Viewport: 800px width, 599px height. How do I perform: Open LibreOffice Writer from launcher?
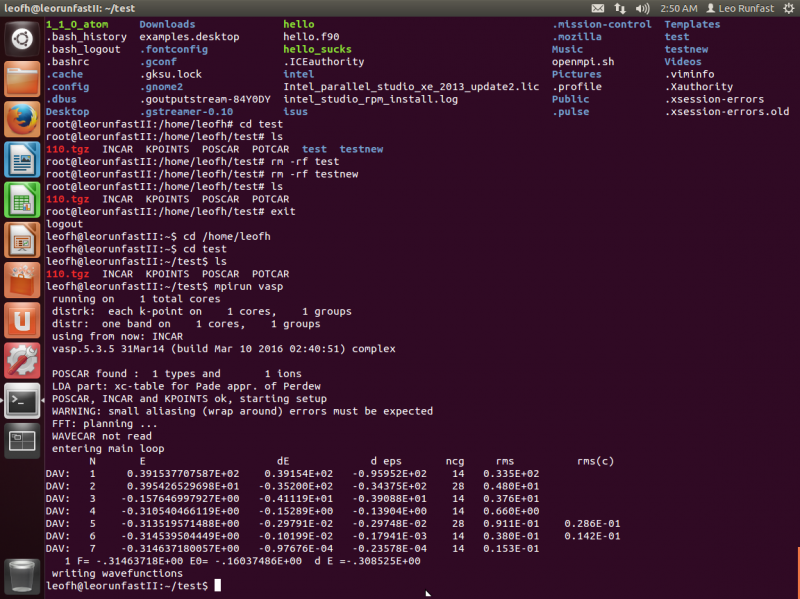pyautogui.click(x=22, y=160)
